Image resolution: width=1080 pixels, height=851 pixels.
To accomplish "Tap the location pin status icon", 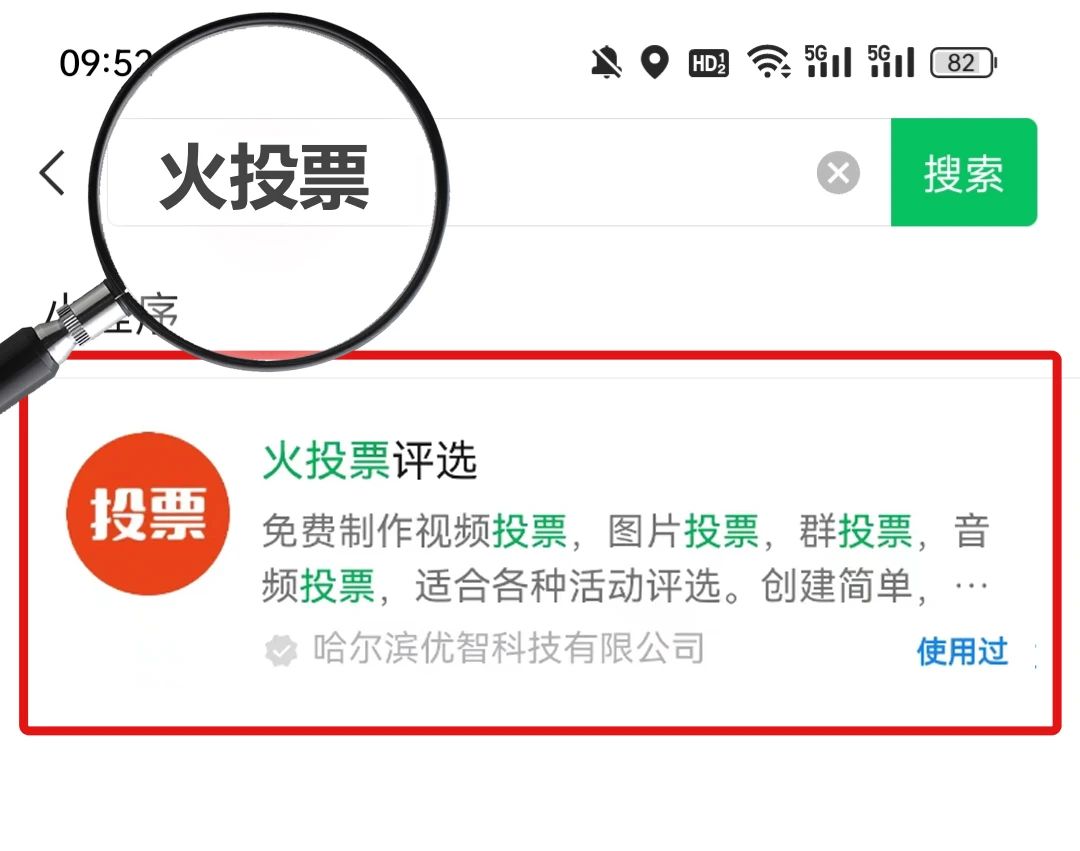I will [x=654, y=63].
